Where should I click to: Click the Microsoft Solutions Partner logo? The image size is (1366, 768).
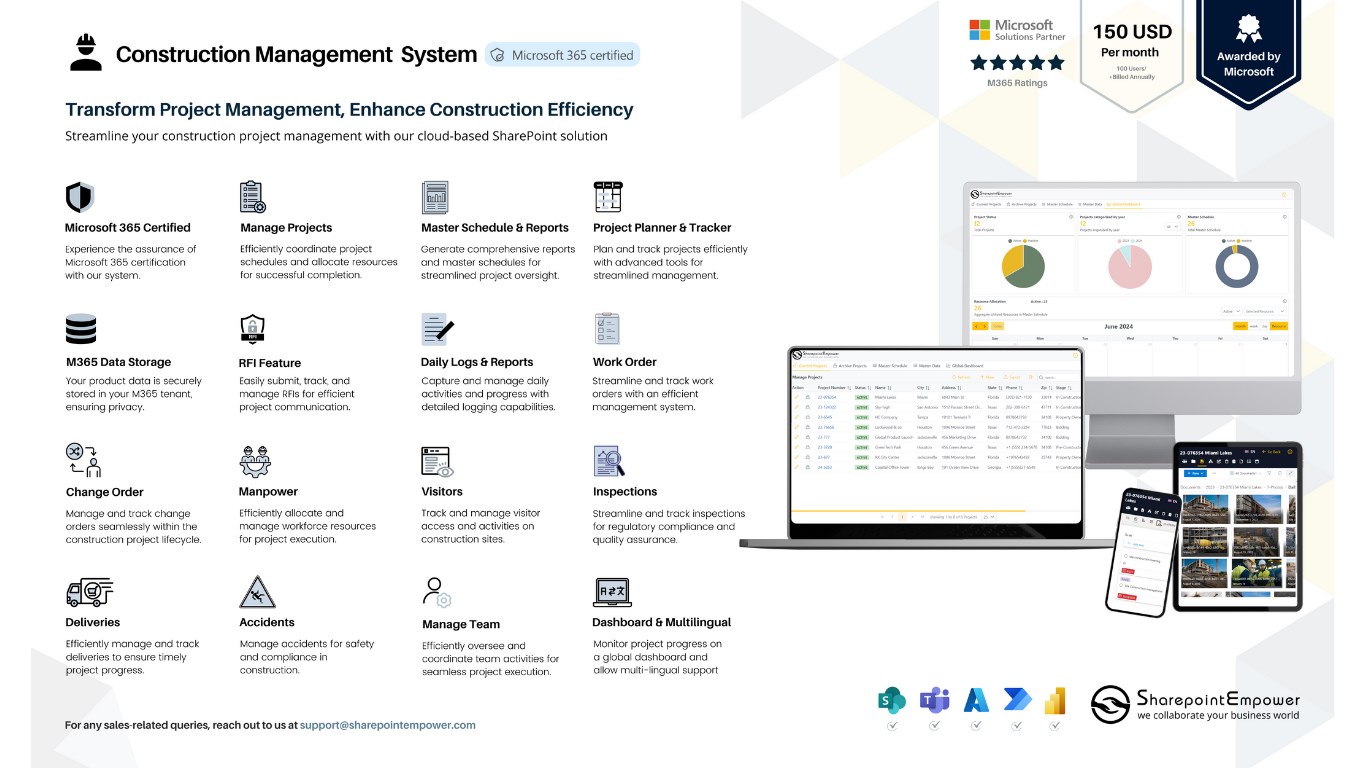tap(1017, 30)
